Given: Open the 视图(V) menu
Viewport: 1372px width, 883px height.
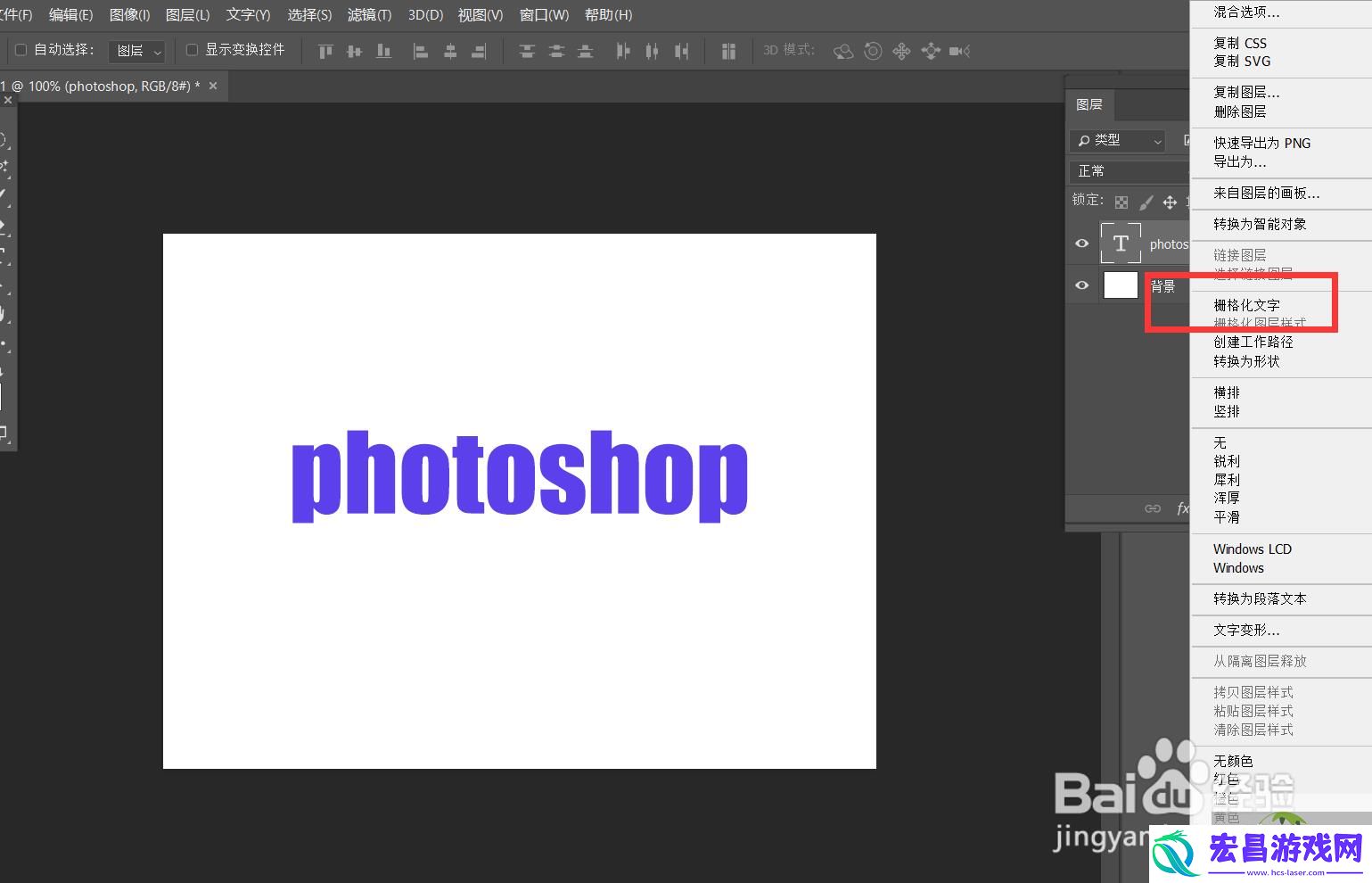Looking at the screenshot, I should [x=481, y=14].
